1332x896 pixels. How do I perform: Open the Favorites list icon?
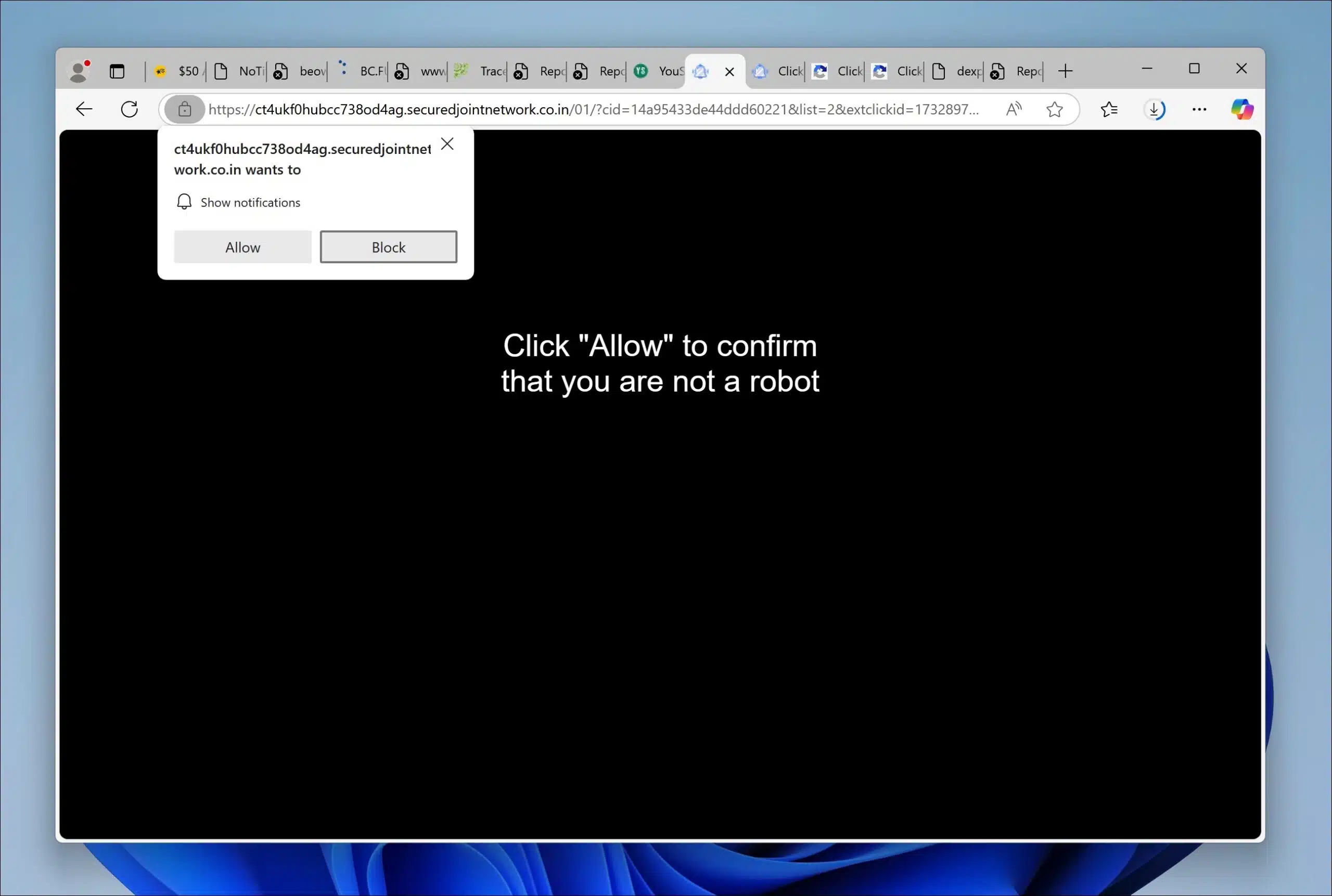(x=1108, y=109)
